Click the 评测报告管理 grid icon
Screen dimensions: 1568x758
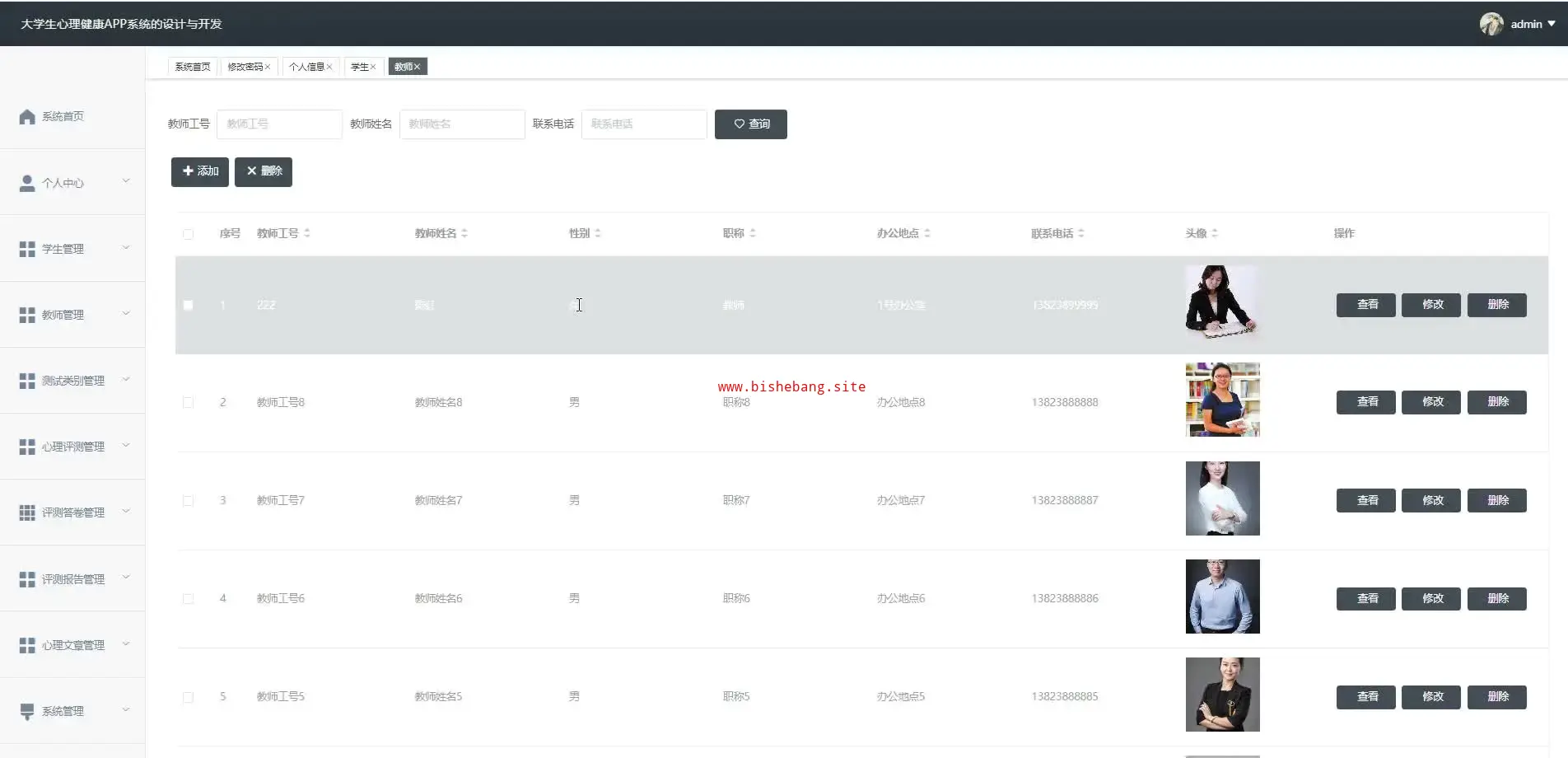pos(27,579)
